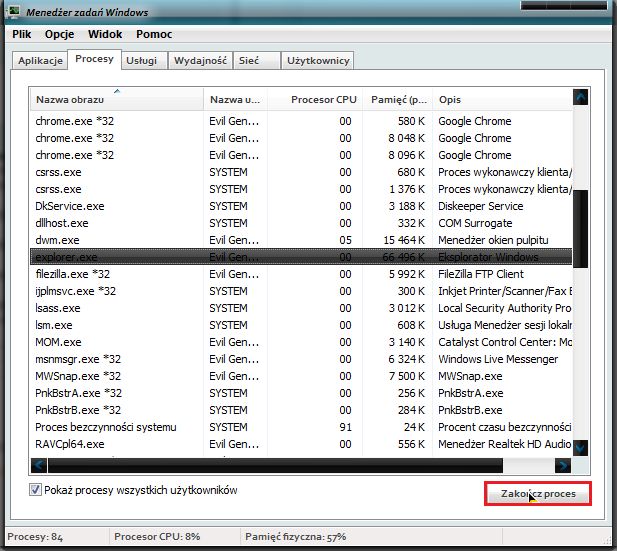617x551 pixels.
Task: Click the Catalyst Control Center description
Action: [x=505, y=342]
